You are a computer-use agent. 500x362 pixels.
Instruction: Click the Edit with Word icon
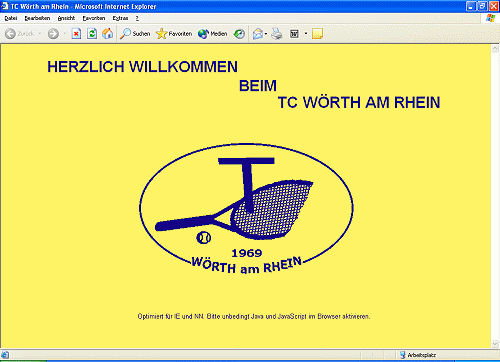click(x=294, y=34)
